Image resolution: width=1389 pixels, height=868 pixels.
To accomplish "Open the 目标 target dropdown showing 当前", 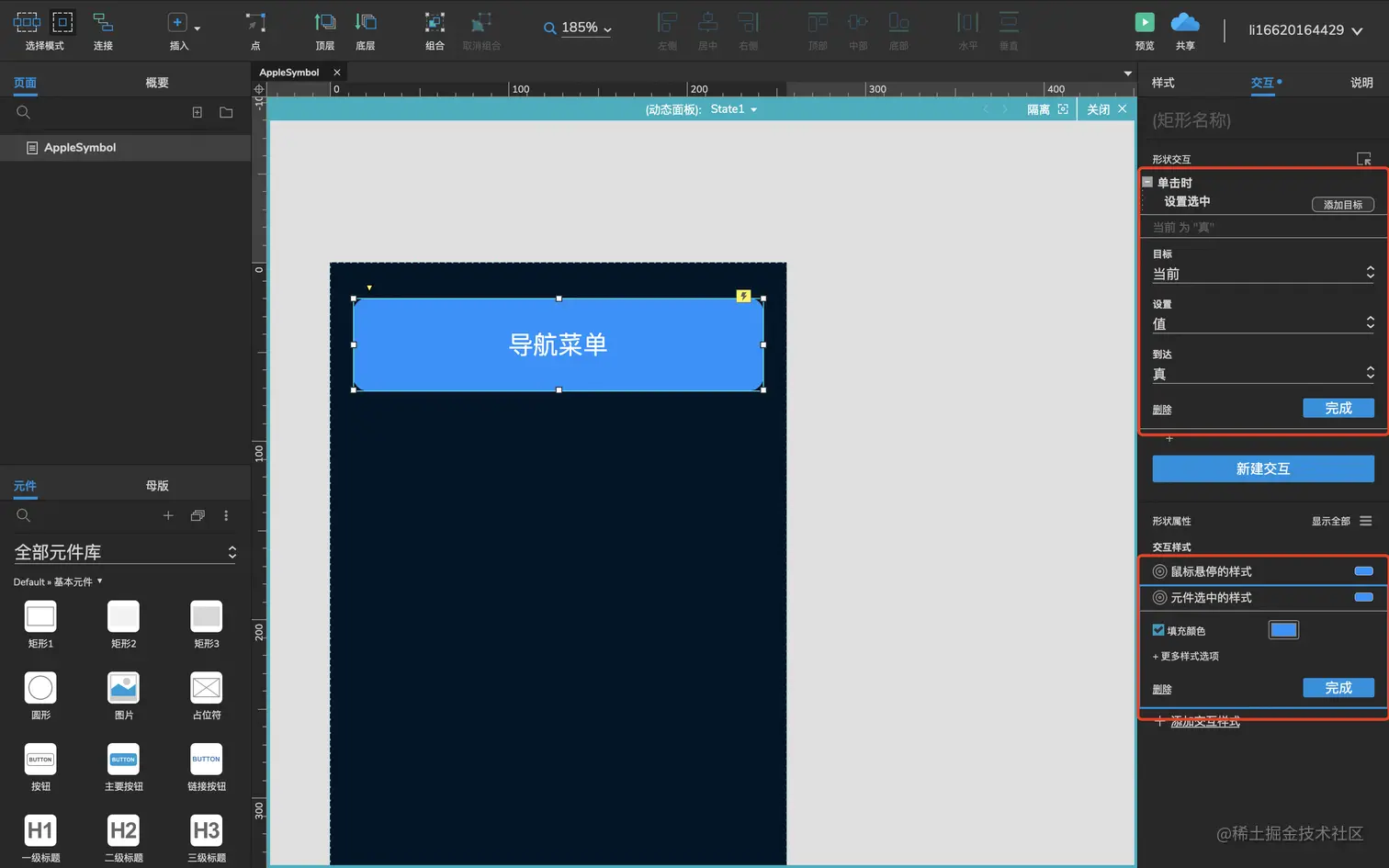I will (1263, 274).
